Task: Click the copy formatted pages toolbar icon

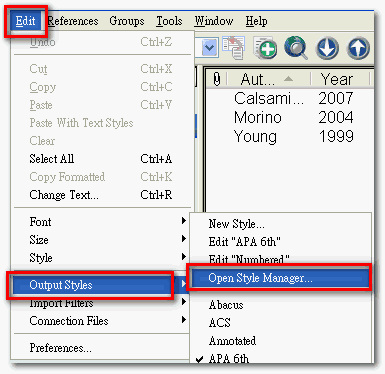Action: click(234, 48)
